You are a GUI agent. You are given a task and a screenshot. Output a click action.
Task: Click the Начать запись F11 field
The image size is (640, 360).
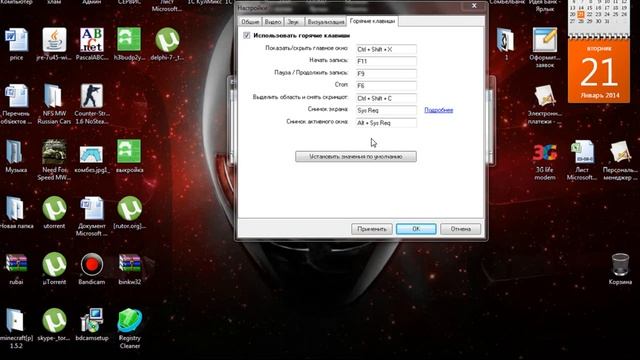point(386,61)
